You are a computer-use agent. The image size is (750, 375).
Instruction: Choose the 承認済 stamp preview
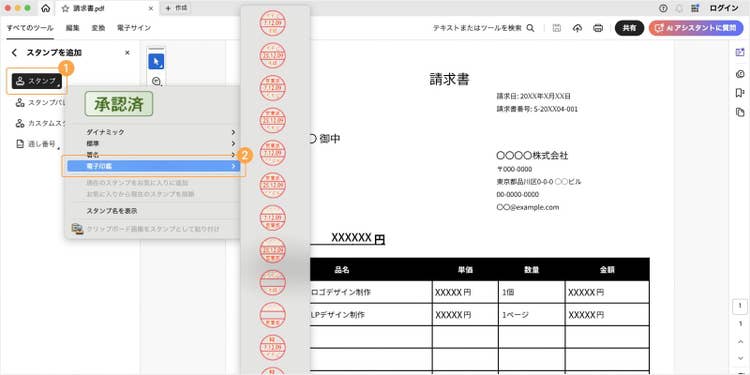[119, 104]
